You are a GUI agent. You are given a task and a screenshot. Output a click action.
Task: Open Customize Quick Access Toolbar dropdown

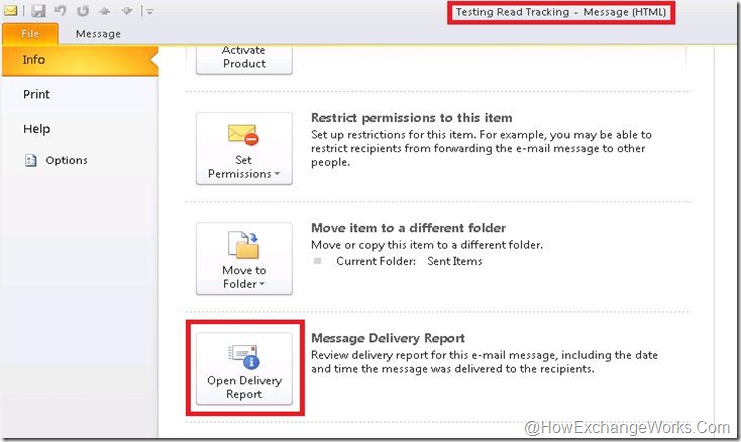[x=149, y=11]
